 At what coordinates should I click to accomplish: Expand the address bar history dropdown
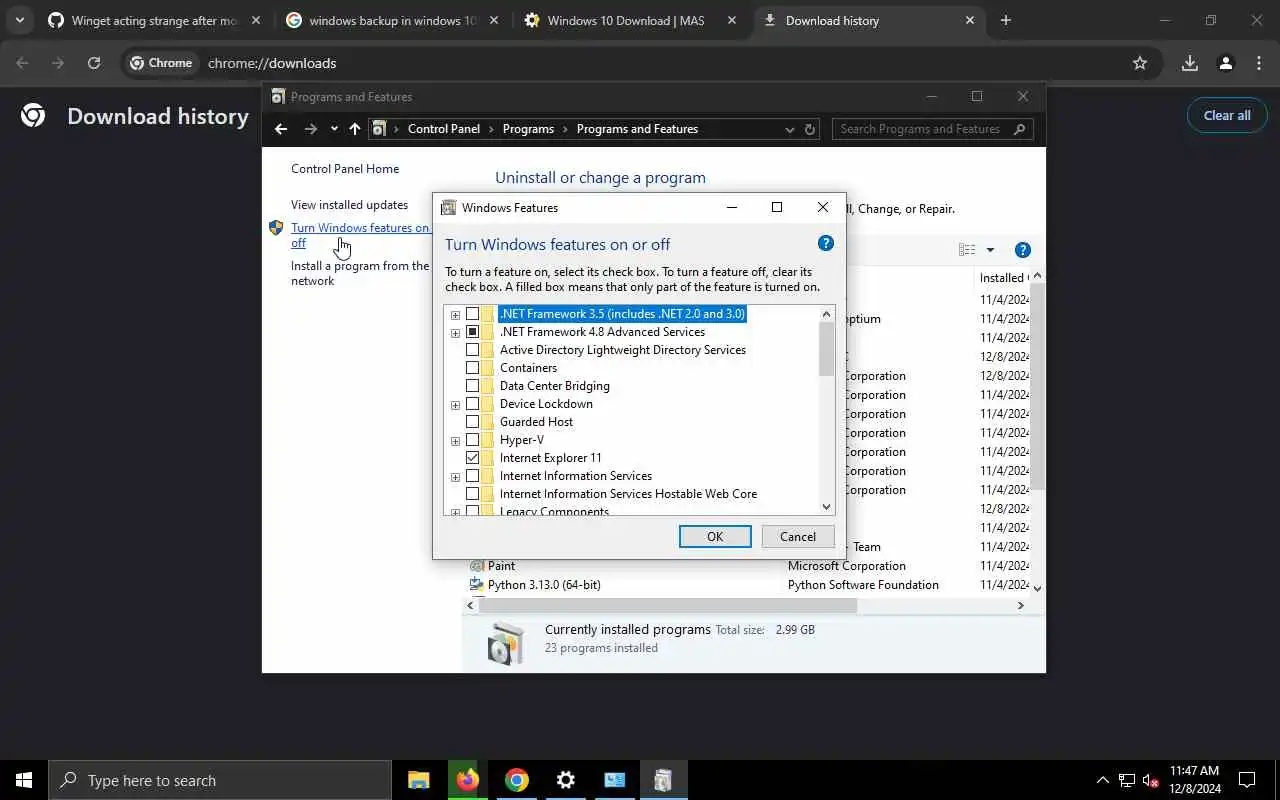tap(790, 129)
